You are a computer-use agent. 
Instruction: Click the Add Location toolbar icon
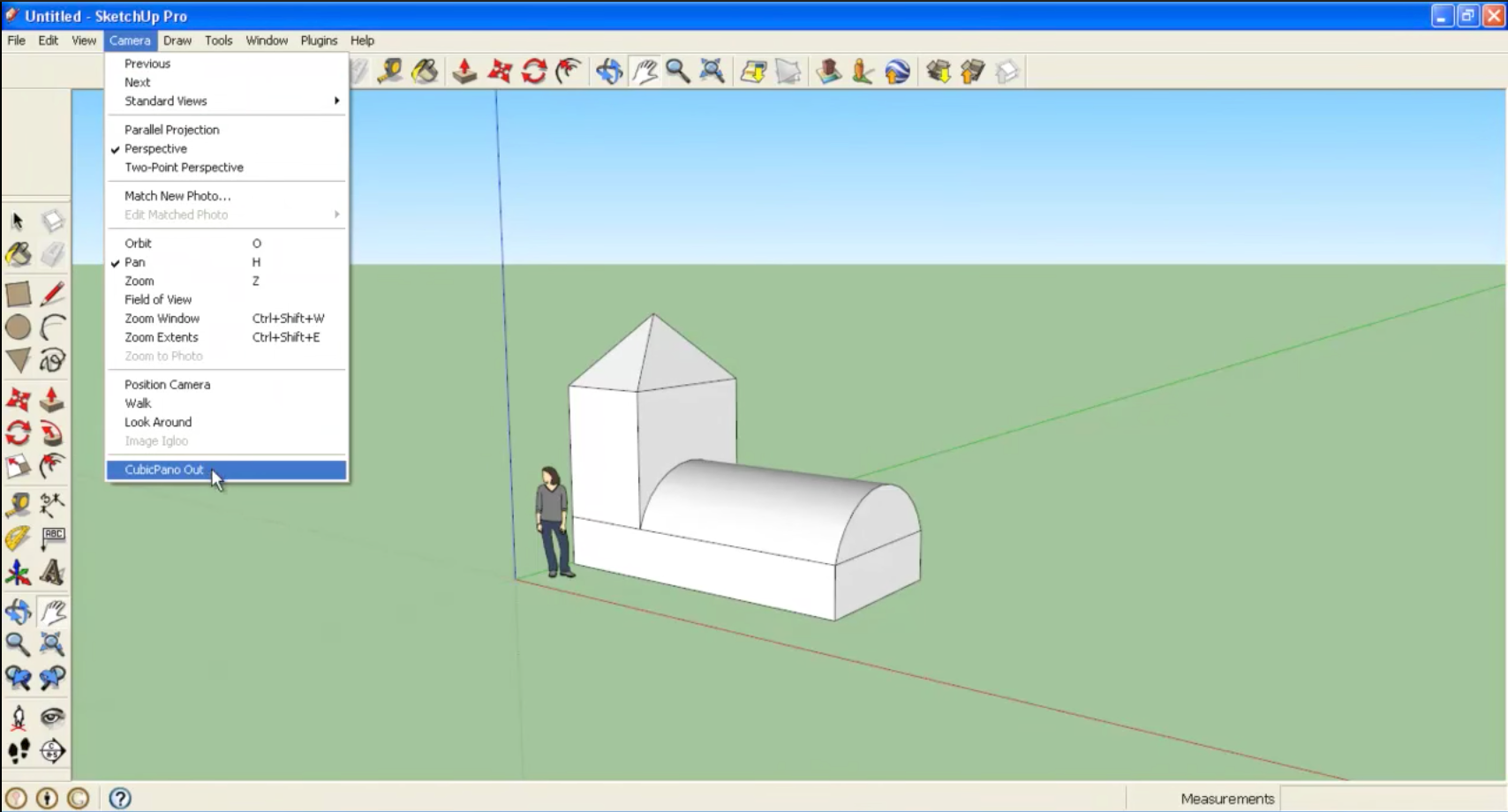(753, 71)
